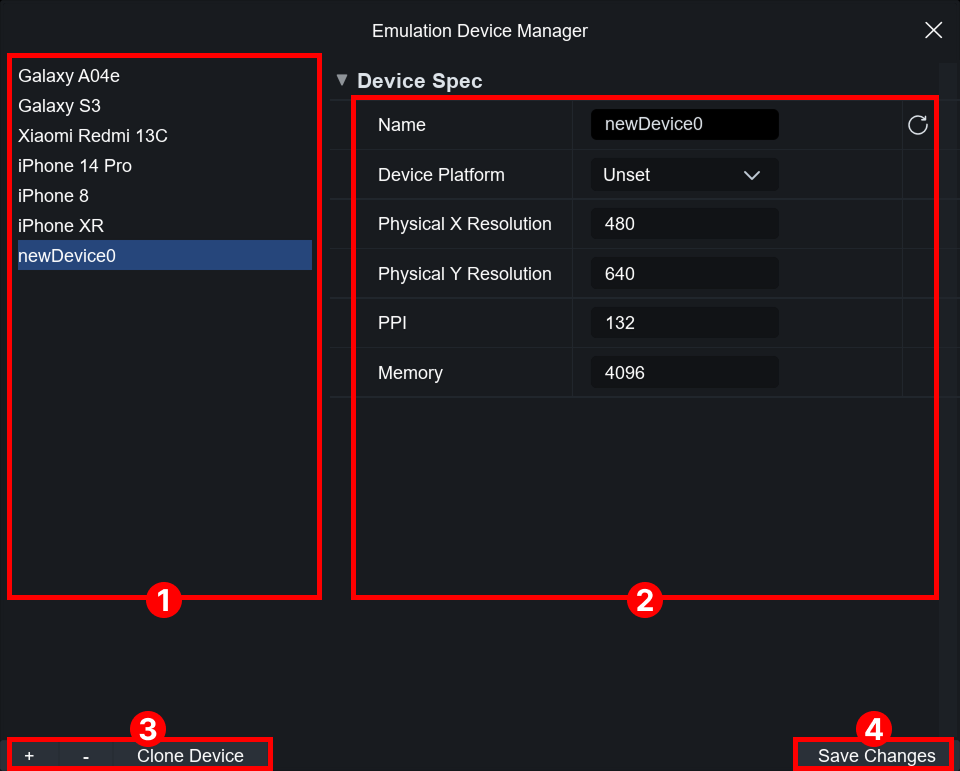The image size is (960, 771).
Task: Open the Device Platform dropdown
Action: tap(684, 175)
